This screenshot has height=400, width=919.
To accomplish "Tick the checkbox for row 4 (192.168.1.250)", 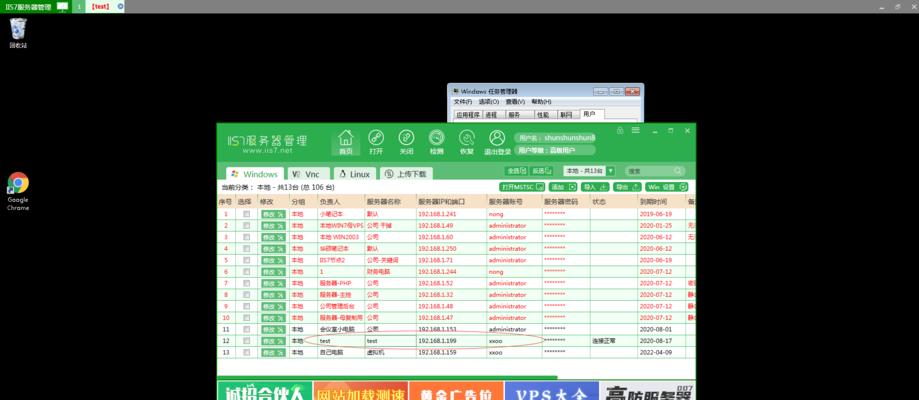I will tap(247, 249).
